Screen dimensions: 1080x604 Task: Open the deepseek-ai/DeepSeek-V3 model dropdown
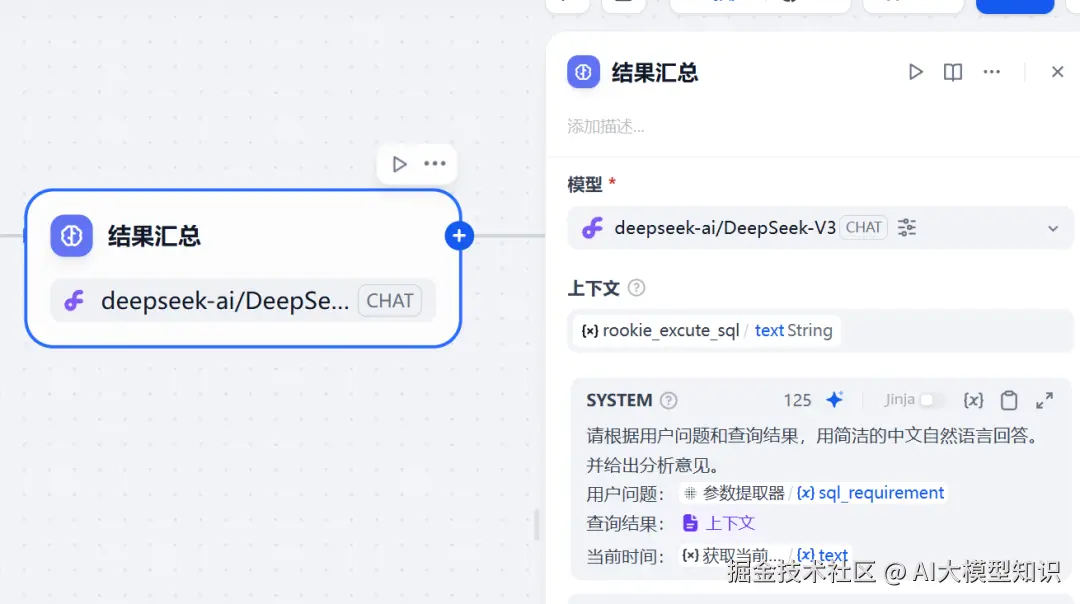[820, 228]
